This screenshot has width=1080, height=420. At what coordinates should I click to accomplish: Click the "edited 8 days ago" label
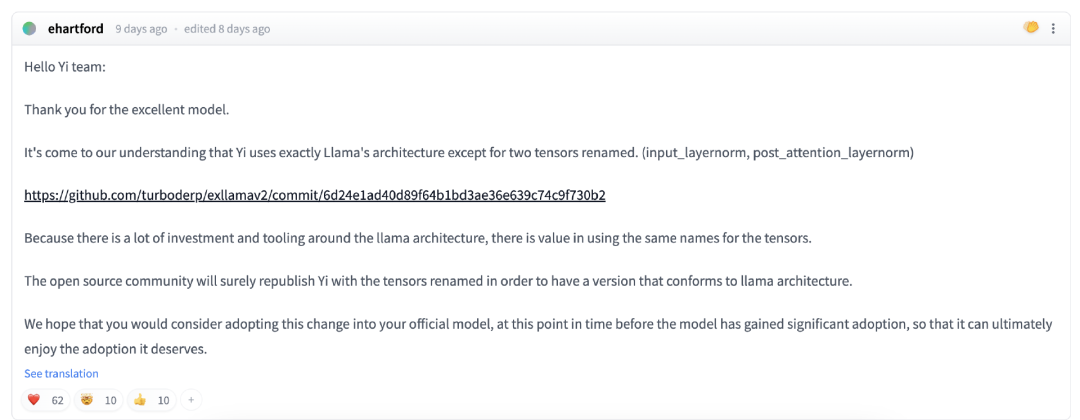coord(227,29)
